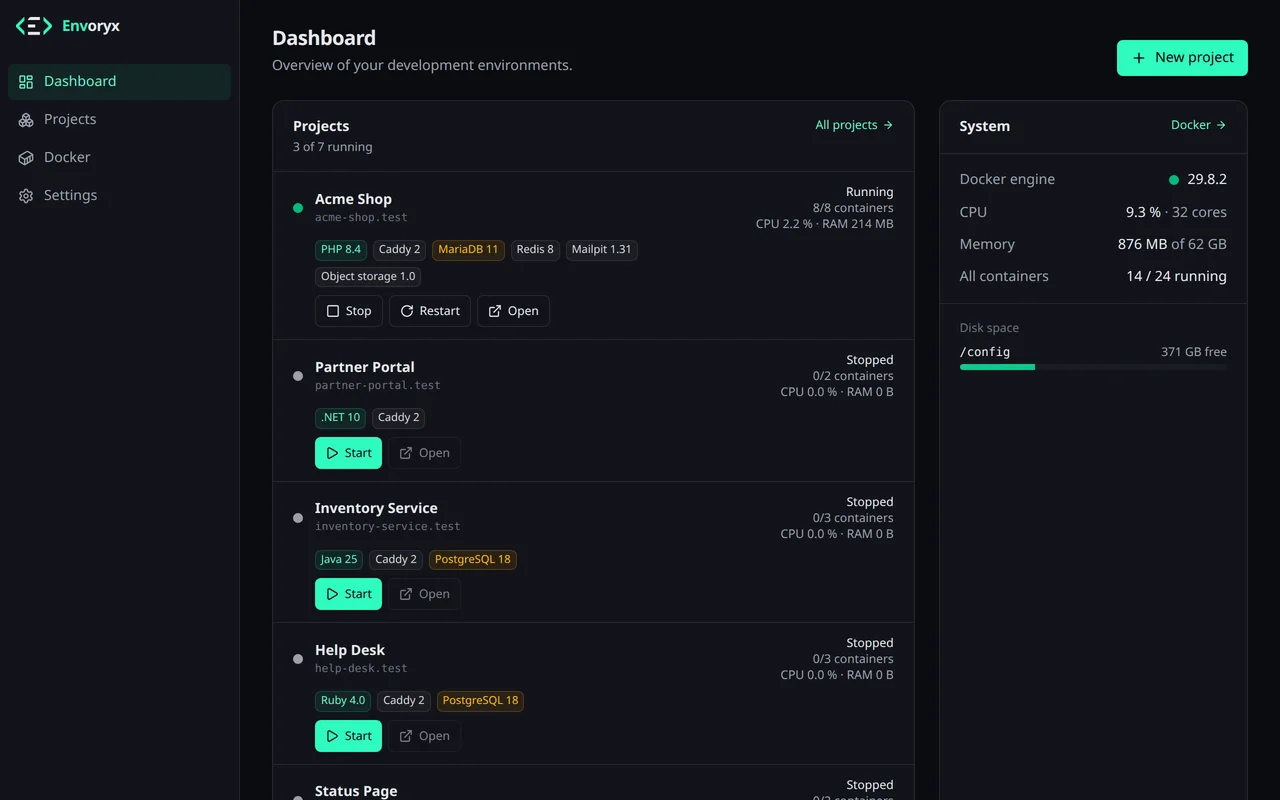1280x800 pixels.
Task: Click the gray status dot for Inventory Service
Action: point(298,518)
